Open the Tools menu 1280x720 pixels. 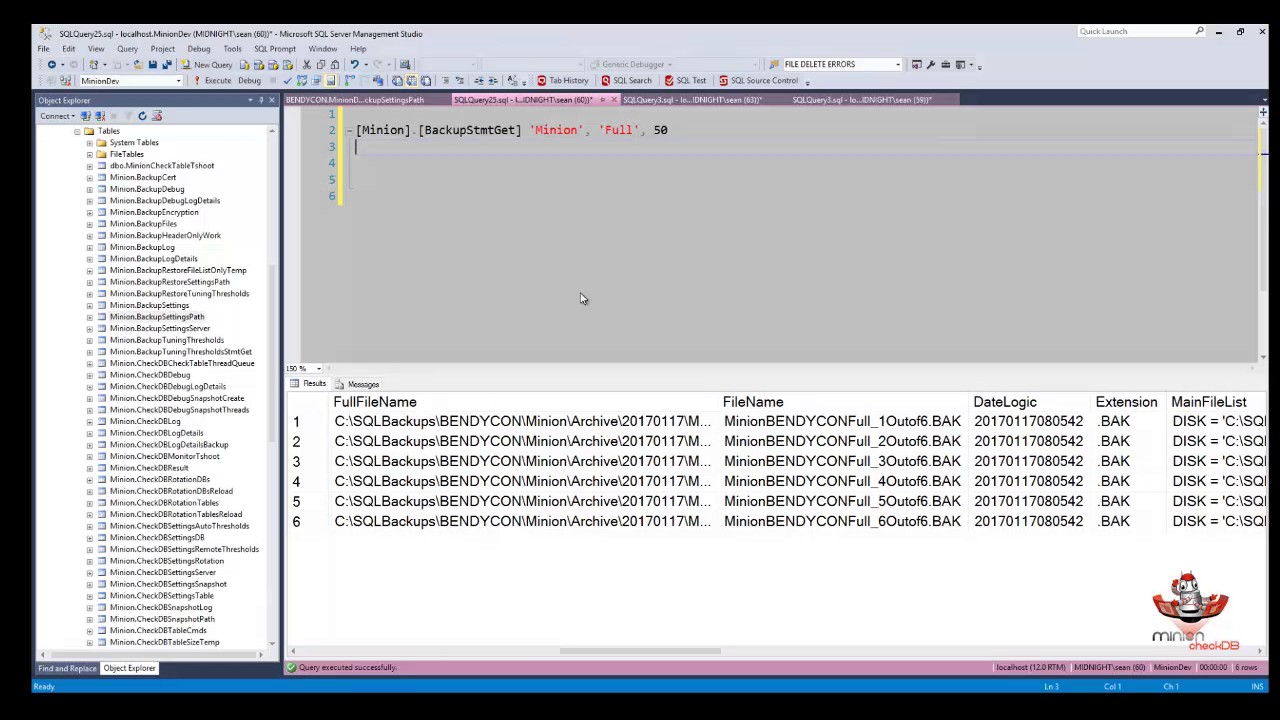pyautogui.click(x=232, y=49)
